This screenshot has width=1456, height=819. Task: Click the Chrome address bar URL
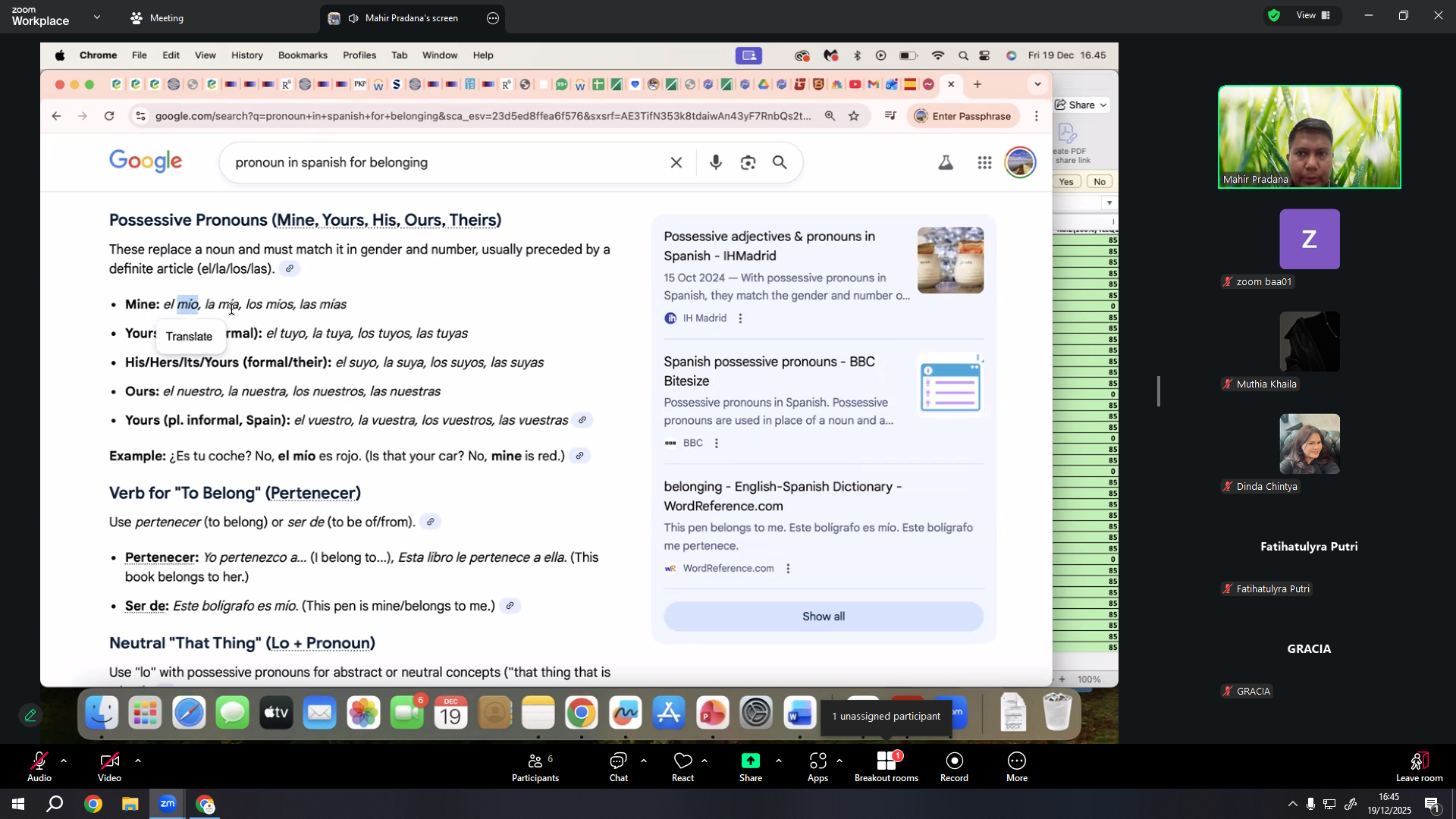pos(483,116)
